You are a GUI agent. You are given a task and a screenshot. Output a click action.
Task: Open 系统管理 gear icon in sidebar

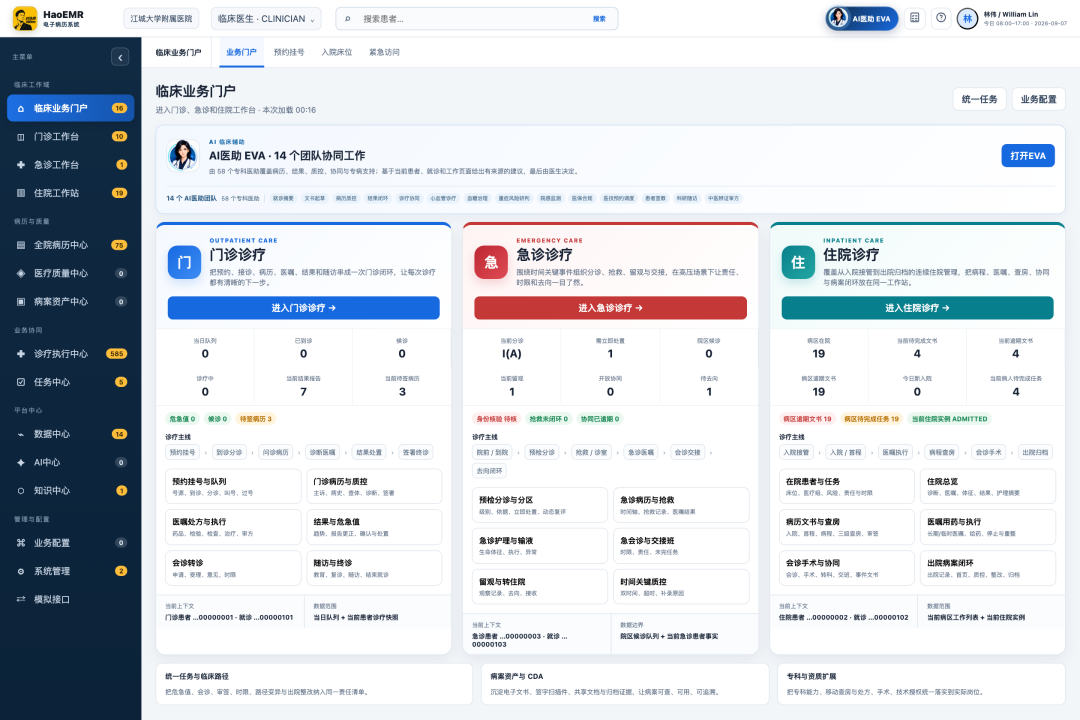tap(21, 571)
